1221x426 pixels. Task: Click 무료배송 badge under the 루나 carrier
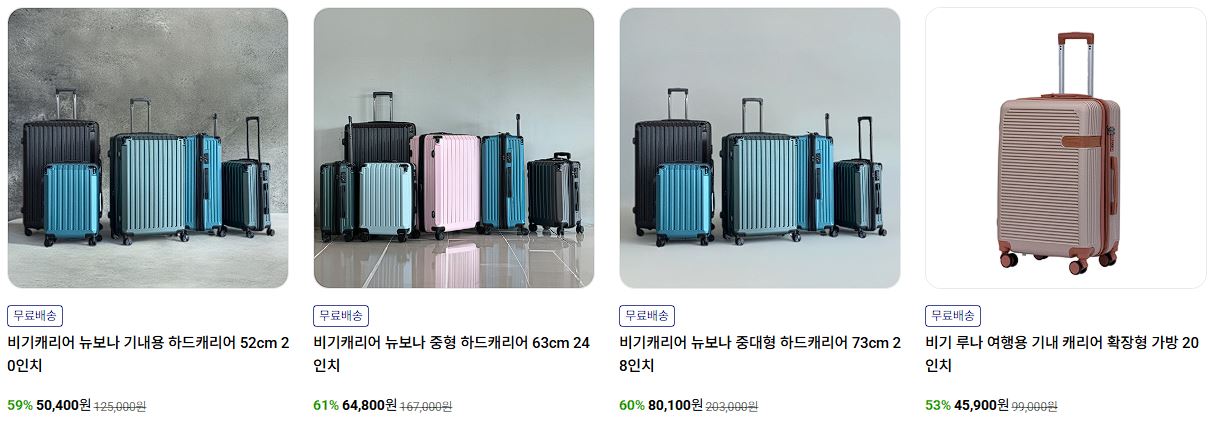[953, 315]
